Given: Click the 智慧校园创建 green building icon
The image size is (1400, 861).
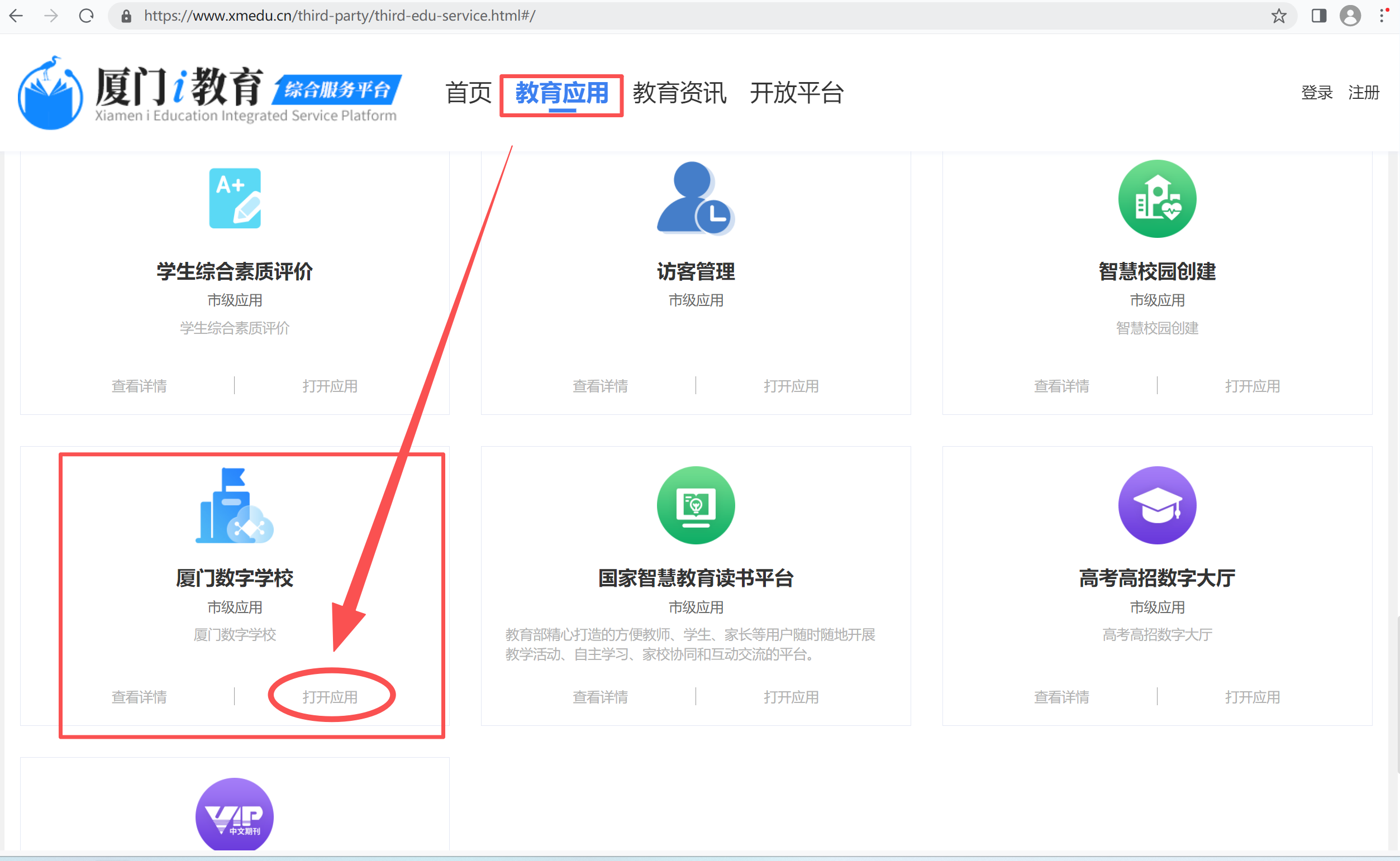Looking at the screenshot, I should [x=1157, y=199].
